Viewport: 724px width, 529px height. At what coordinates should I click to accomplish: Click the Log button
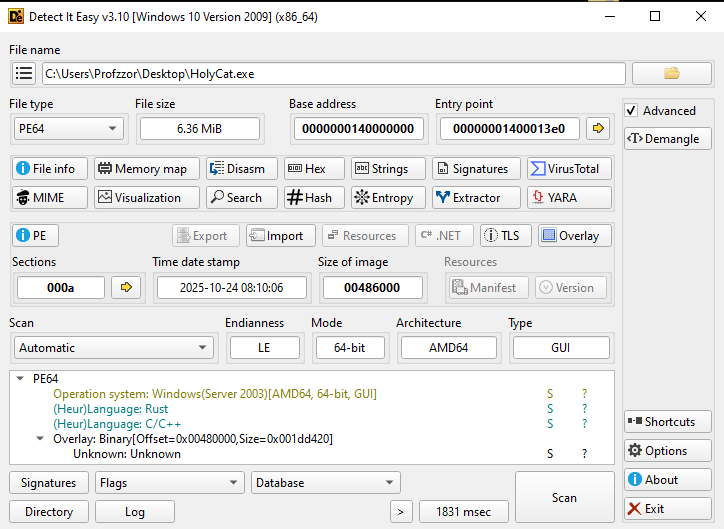click(135, 511)
